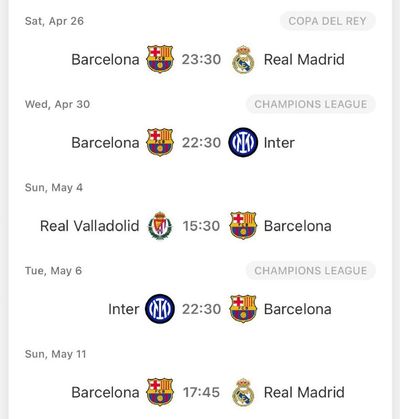Select Champions League tag on Apr 30
The image size is (400, 419).
(311, 104)
